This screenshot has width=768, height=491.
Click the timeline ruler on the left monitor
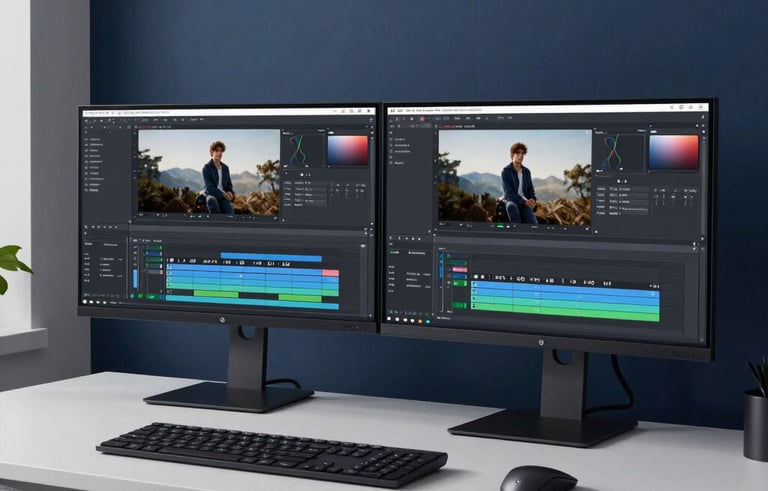coord(230,262)
